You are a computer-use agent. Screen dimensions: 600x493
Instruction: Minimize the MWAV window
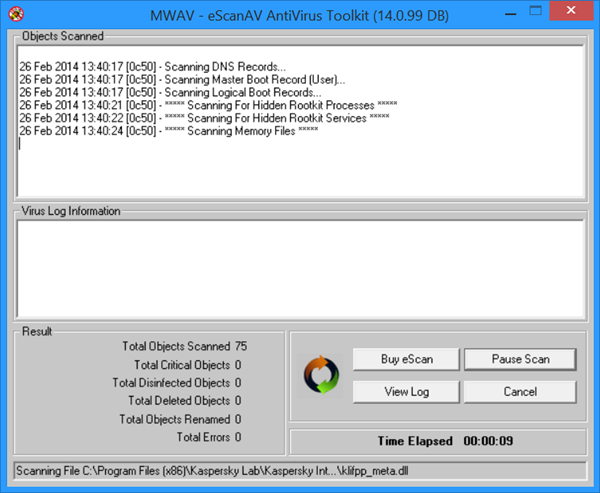click(510, 14)
